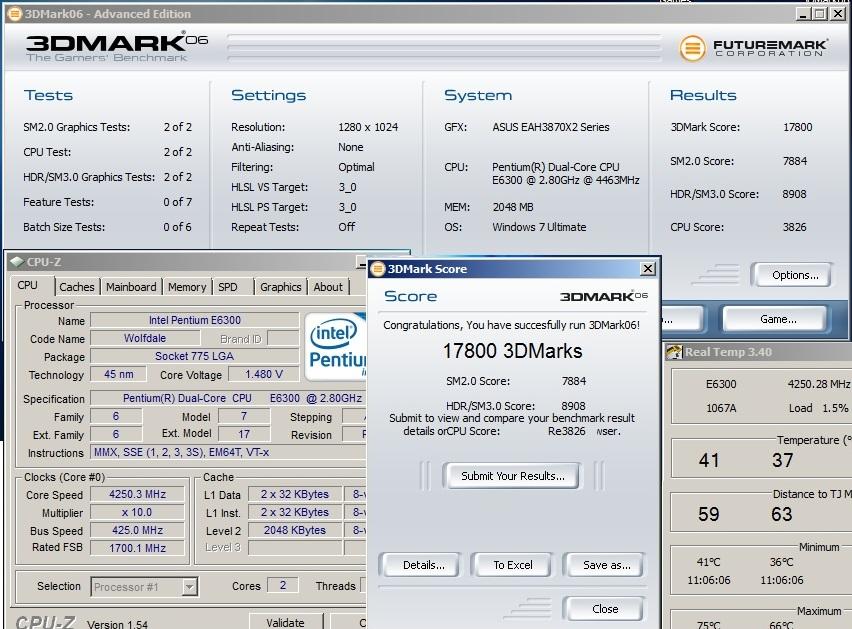
Task: Click the Name field Intel Pentium E6300
Action: click(195, 320)
